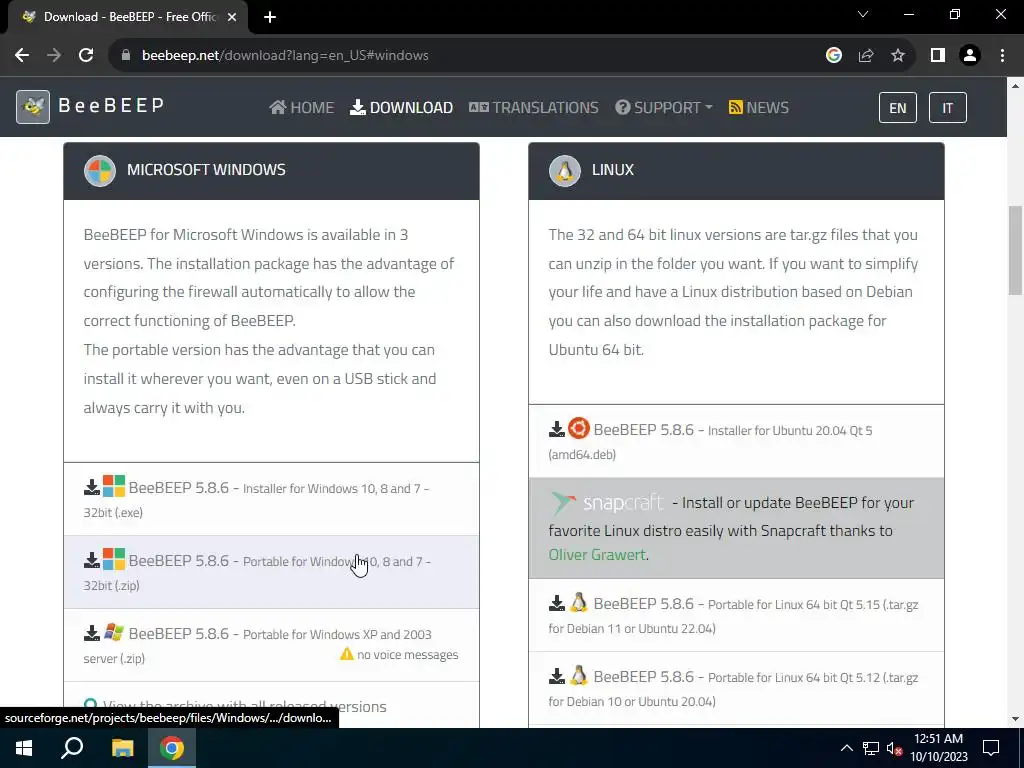Image resolution: width=1024 pixels, height=768 pixels.
Task: Click the browser forward arrow
Action: [x=54, y=56]
